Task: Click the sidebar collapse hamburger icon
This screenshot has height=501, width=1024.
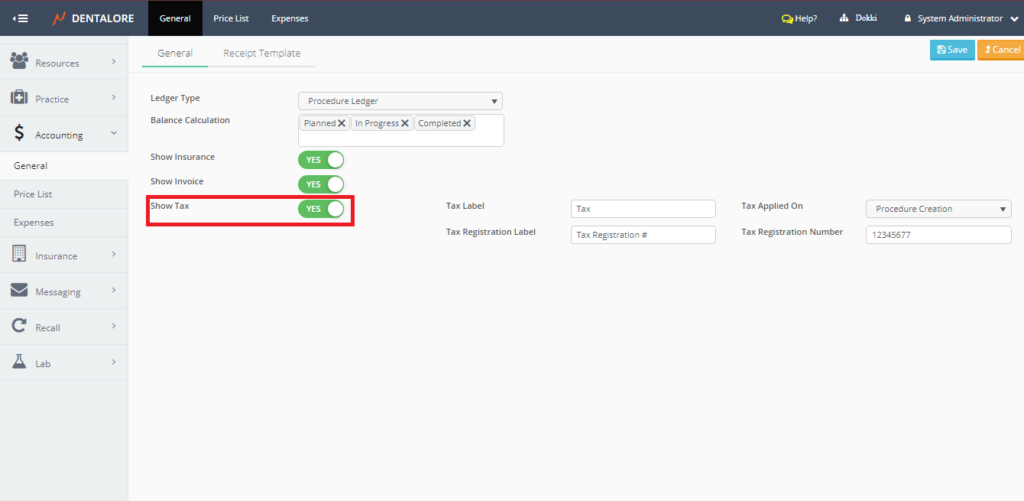Action: [x=20, y=18]
